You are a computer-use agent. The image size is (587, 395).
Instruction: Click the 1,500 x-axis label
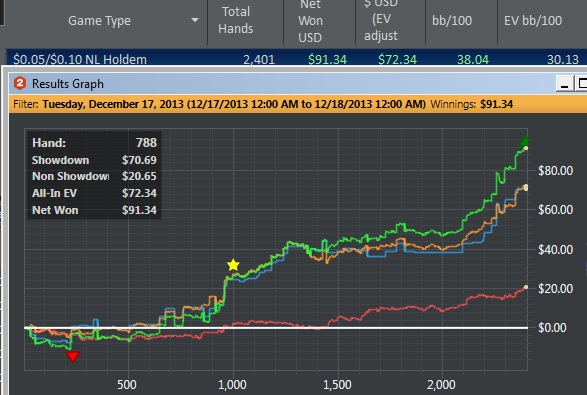(x=337, y=385)
